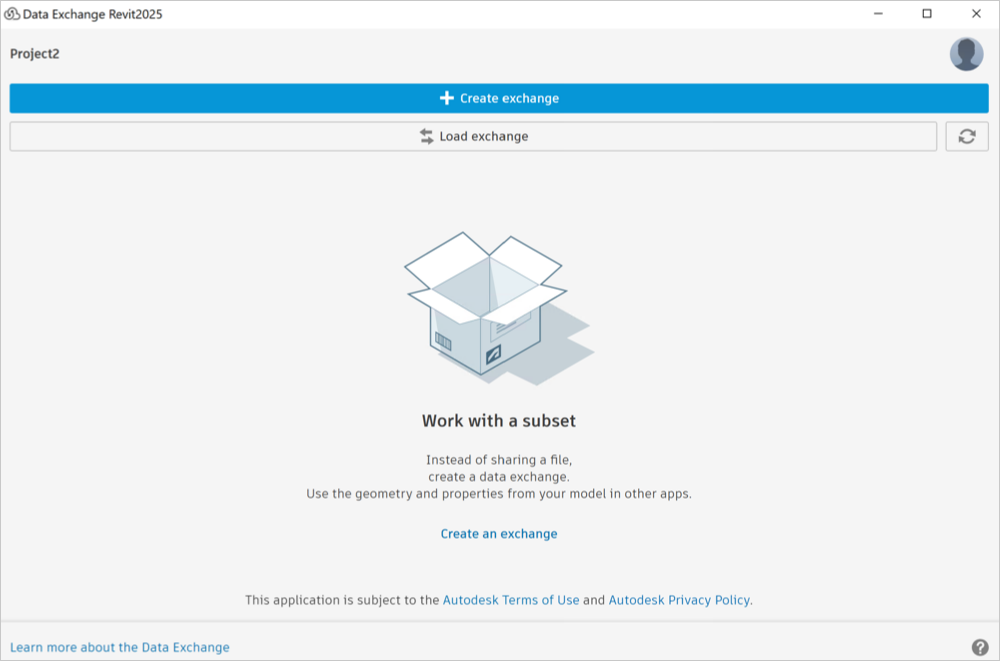This screenshot has height=661, width=1000.
Task: Click the open box illustration
Action: click(499, 309)
